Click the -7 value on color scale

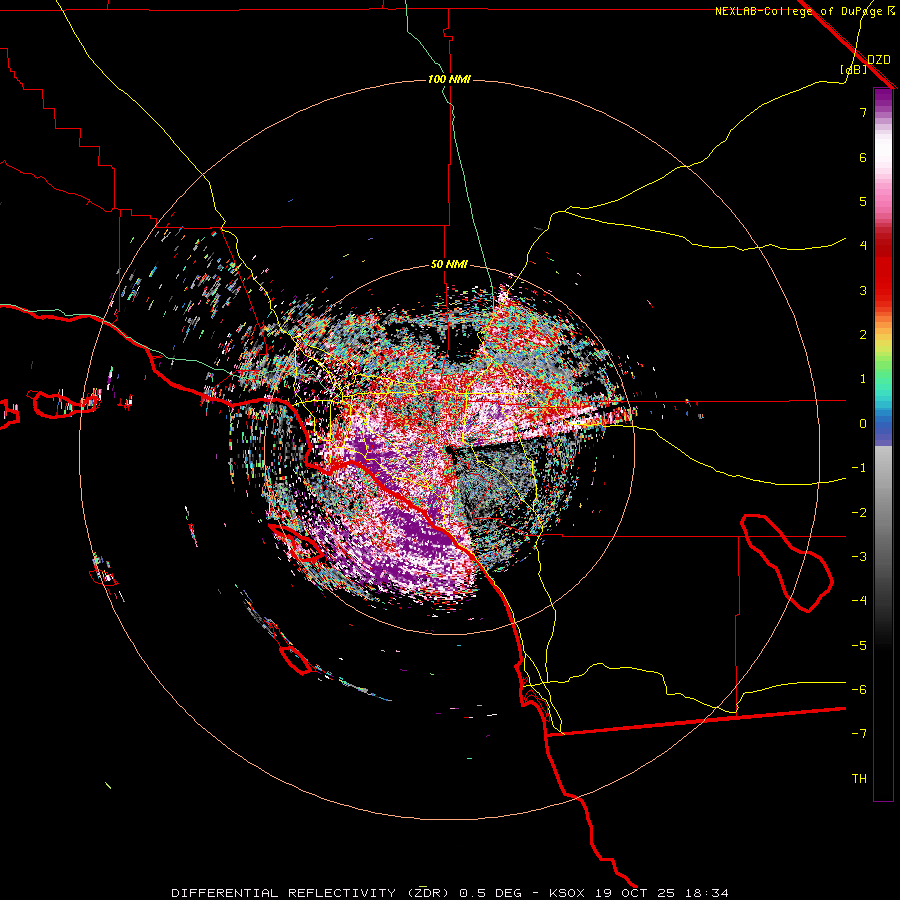tap(859, 734)
